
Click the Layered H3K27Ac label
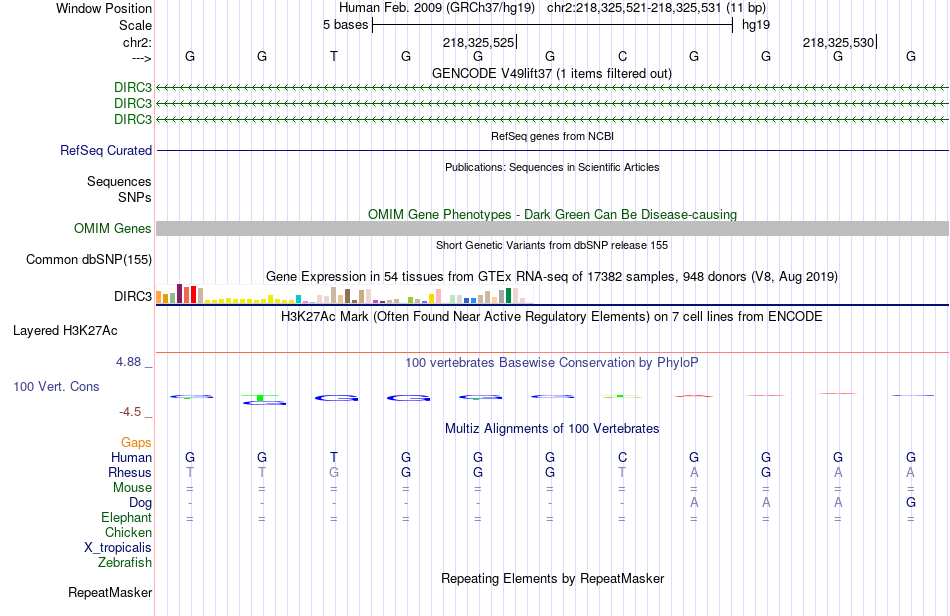pyautogui.click(x=65, y=331)
